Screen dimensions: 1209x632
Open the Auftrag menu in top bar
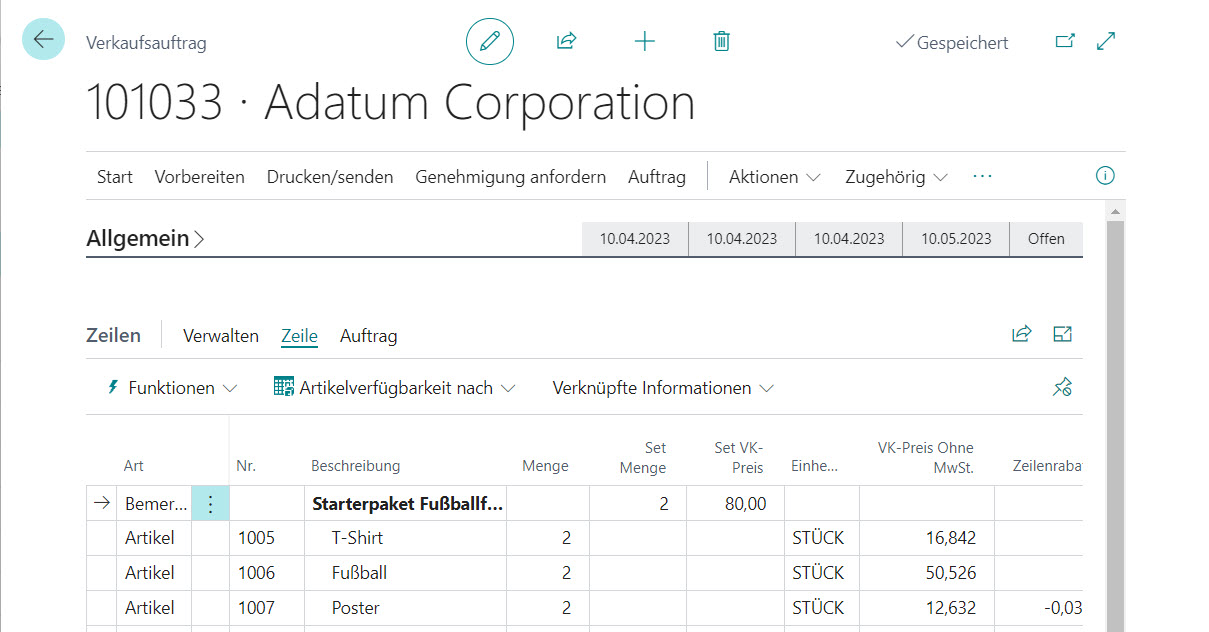point(657,177)
